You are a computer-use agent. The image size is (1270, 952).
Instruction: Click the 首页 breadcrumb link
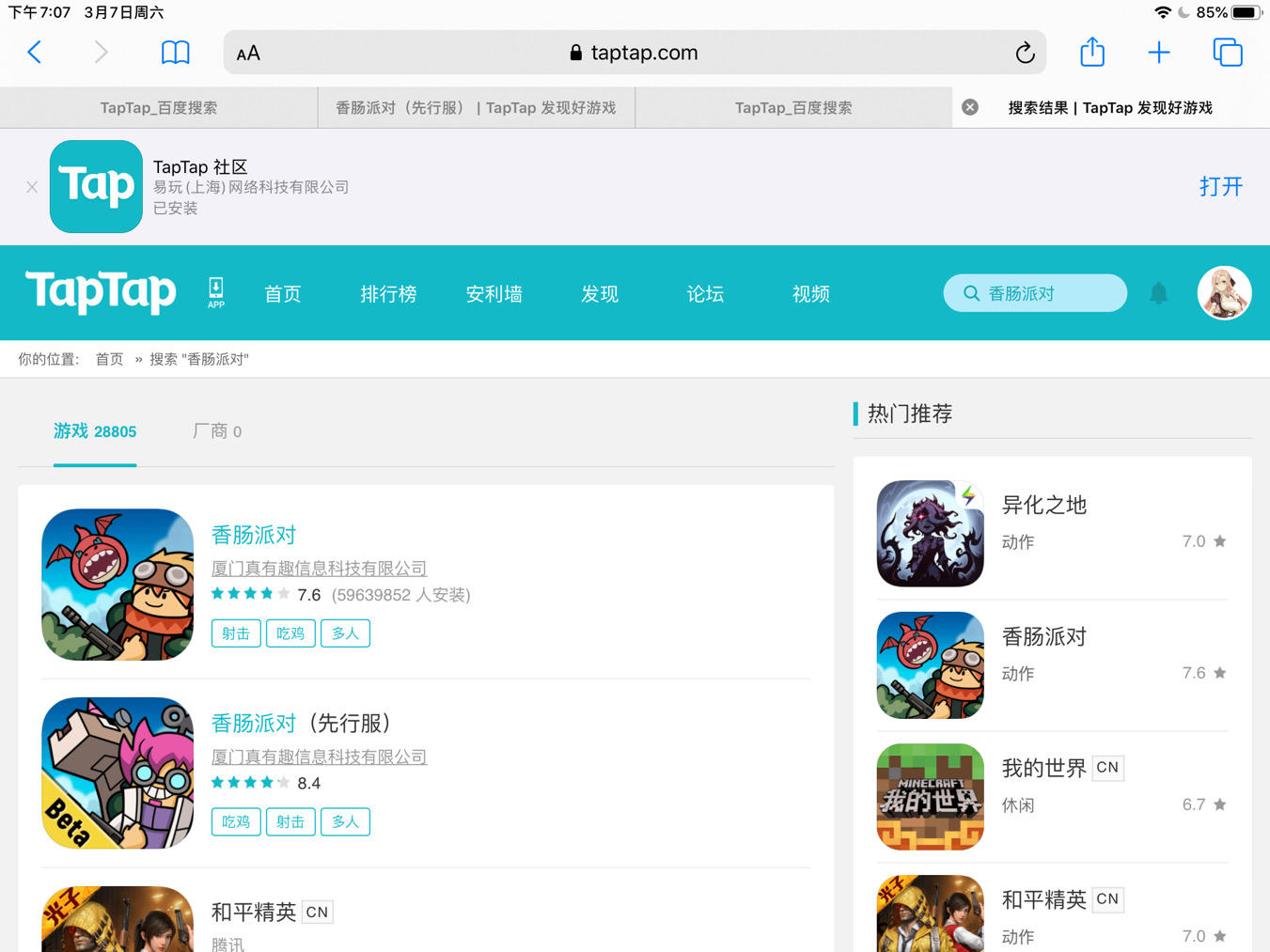(109, 359)
